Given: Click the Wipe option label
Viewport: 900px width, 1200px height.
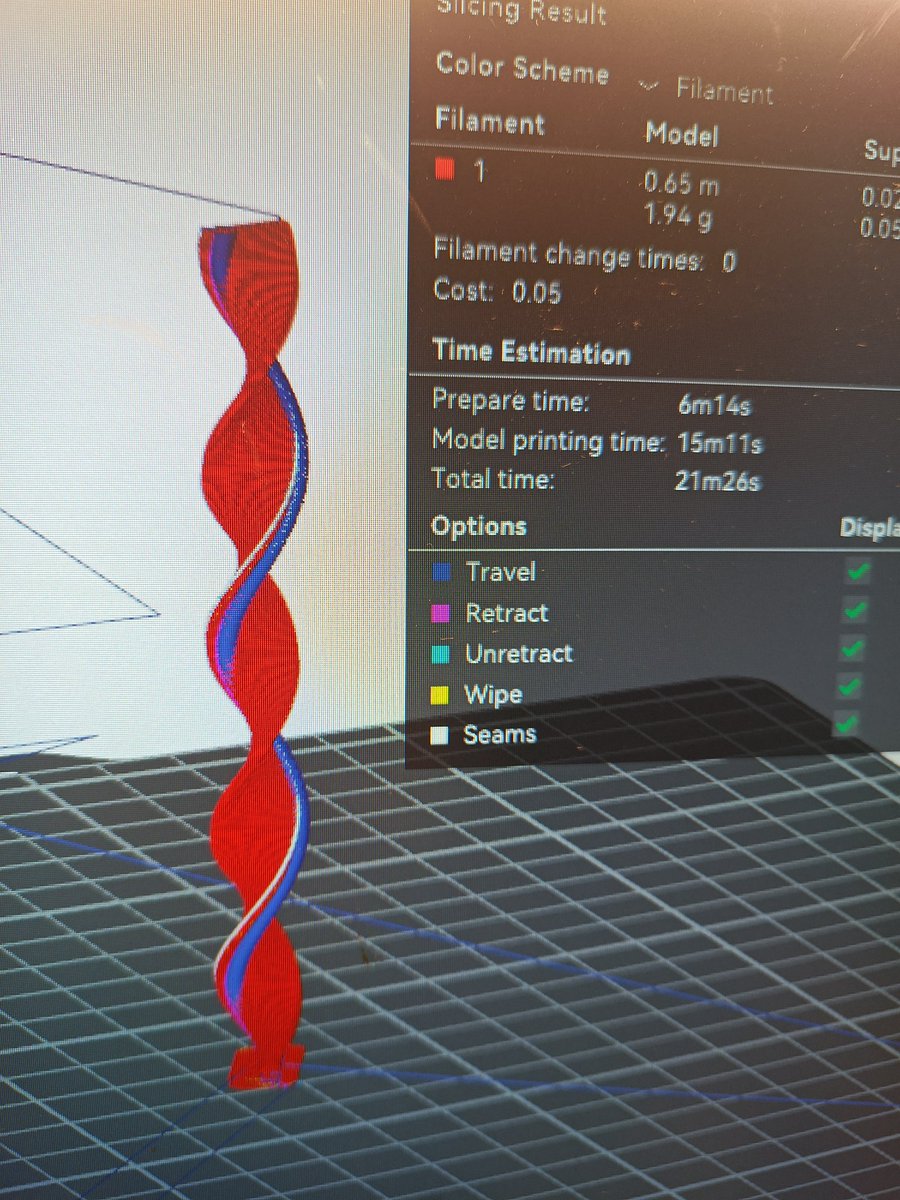Looking at the screenshot, I should pyautogui.click(x=494, y=695).
